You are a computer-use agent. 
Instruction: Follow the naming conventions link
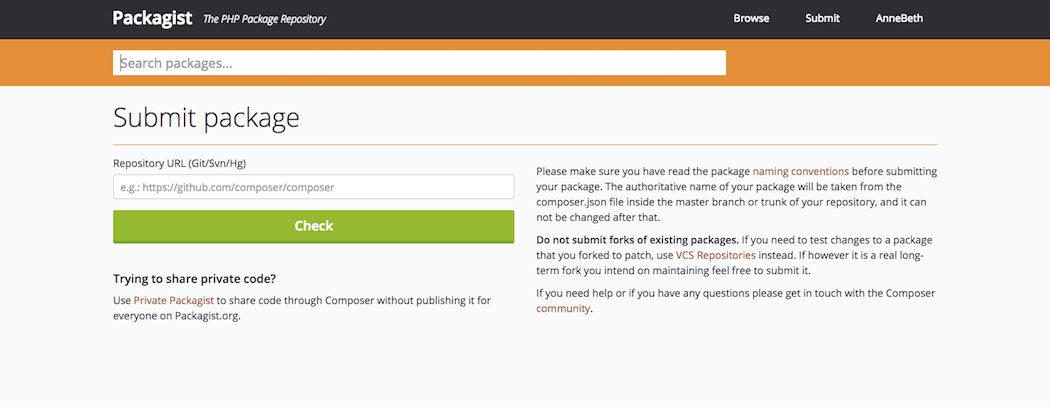[800, 172]
